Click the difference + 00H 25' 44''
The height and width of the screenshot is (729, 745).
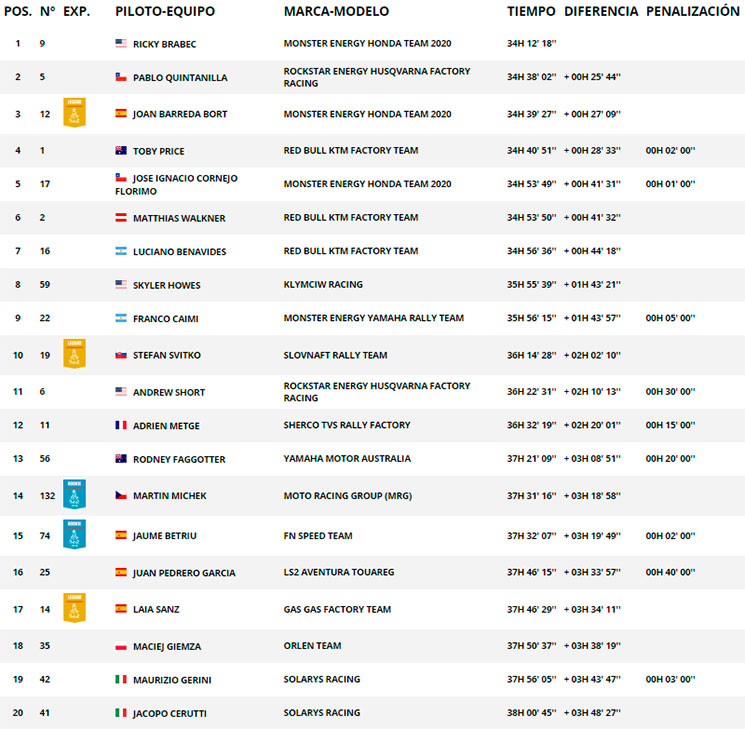tap(592, 77)
